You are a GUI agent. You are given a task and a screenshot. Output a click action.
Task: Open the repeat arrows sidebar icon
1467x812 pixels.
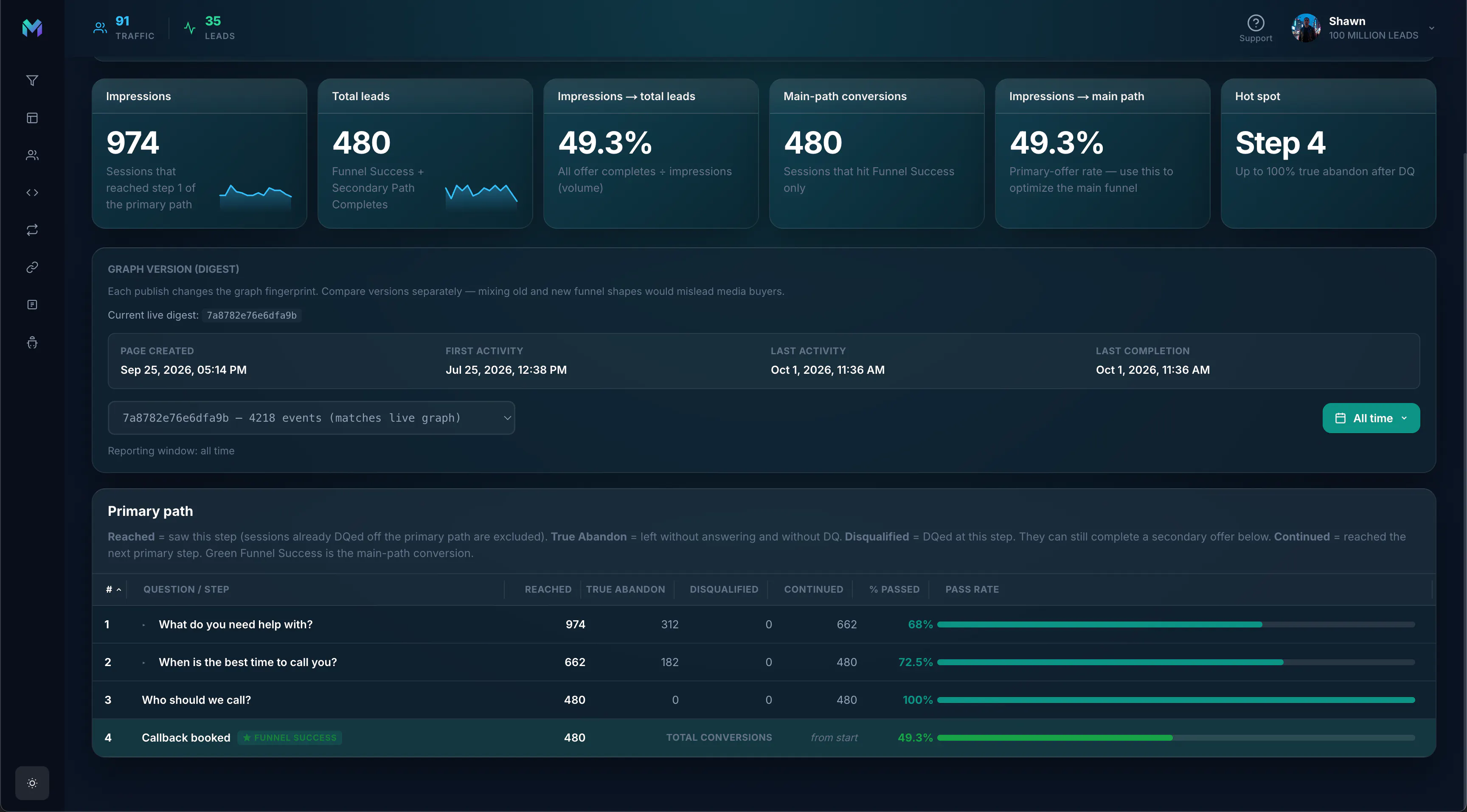click(32, 230)
